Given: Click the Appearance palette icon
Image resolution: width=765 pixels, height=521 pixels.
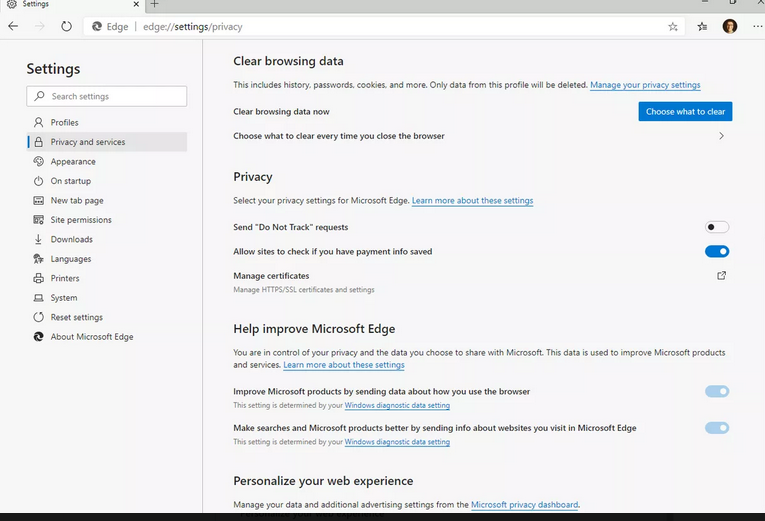Looking at the screenshot, I should [39, 161].
